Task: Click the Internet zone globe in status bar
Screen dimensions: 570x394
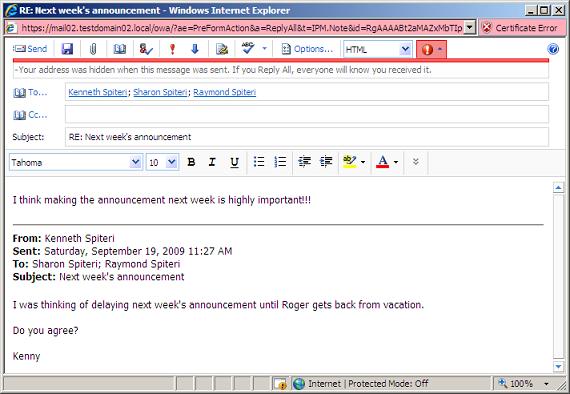Action: (299, 384)
